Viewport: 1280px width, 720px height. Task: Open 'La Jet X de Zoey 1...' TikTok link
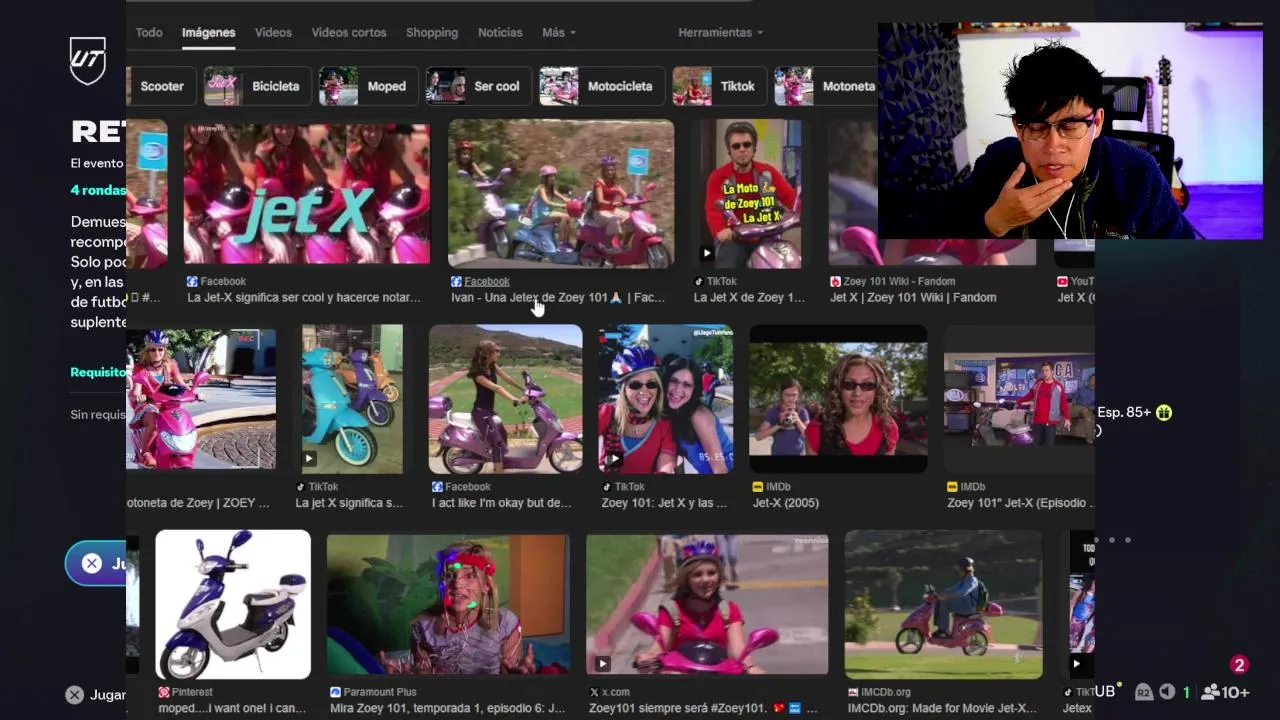[x=749, y=298]
